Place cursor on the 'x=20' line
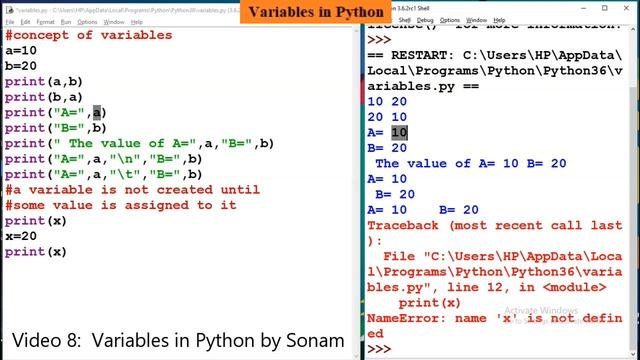640x360 pixels. coord(21,236)
